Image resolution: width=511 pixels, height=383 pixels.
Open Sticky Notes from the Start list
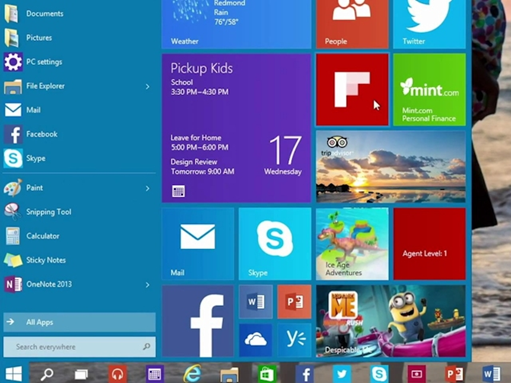click(x=79, y=260)
